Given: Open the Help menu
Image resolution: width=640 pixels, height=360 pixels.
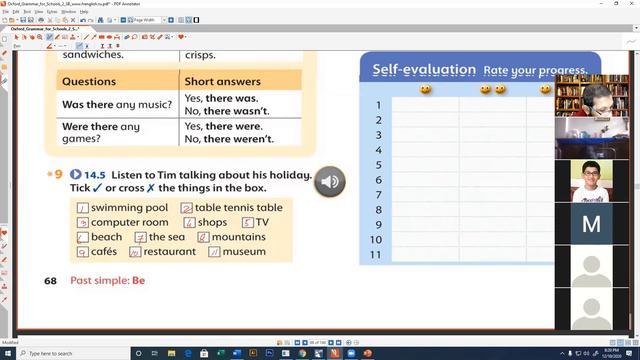Looking at the screenshot, I should [x=84, y=12].
